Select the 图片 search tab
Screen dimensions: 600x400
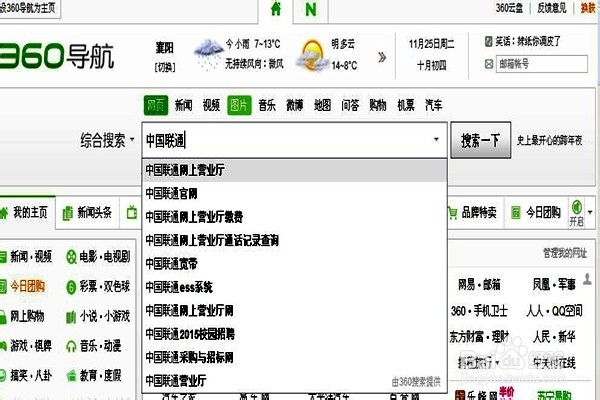pyautogui.click(x=239, y=105)
